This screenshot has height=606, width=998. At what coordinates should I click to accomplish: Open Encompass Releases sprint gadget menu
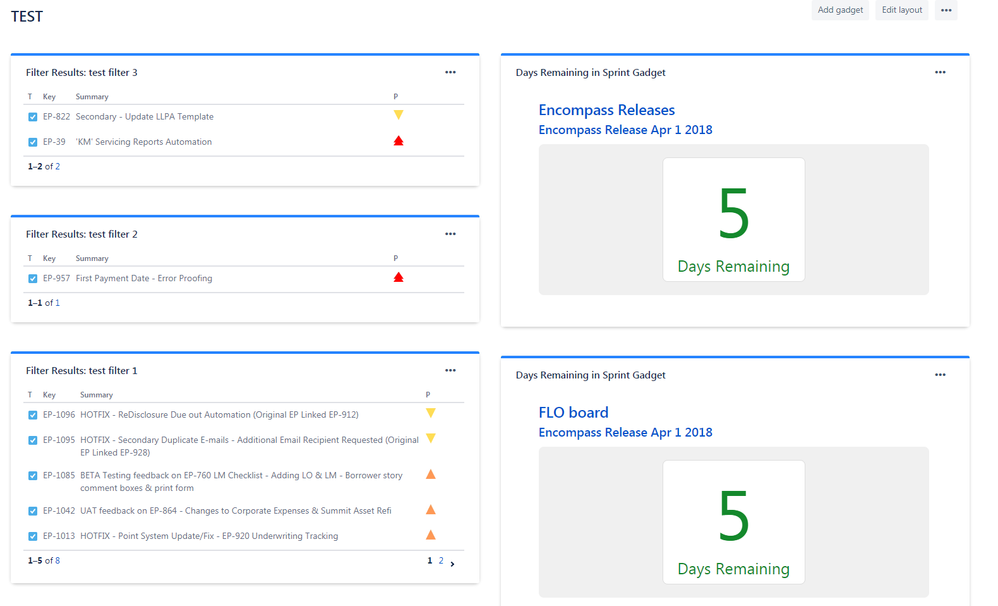pyautogui.click(x=940, y=73)
